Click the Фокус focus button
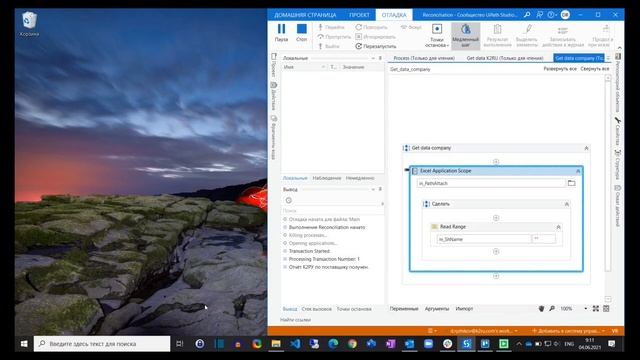The height and width of the screenshot is (360, 640). pos(411,27)
